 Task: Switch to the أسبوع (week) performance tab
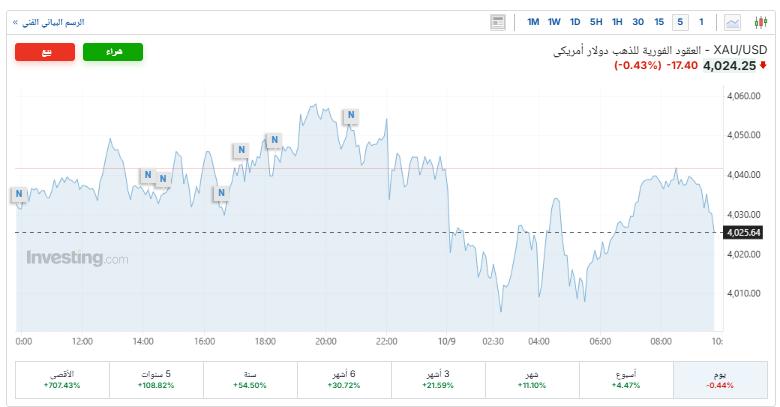click(626, 379)
